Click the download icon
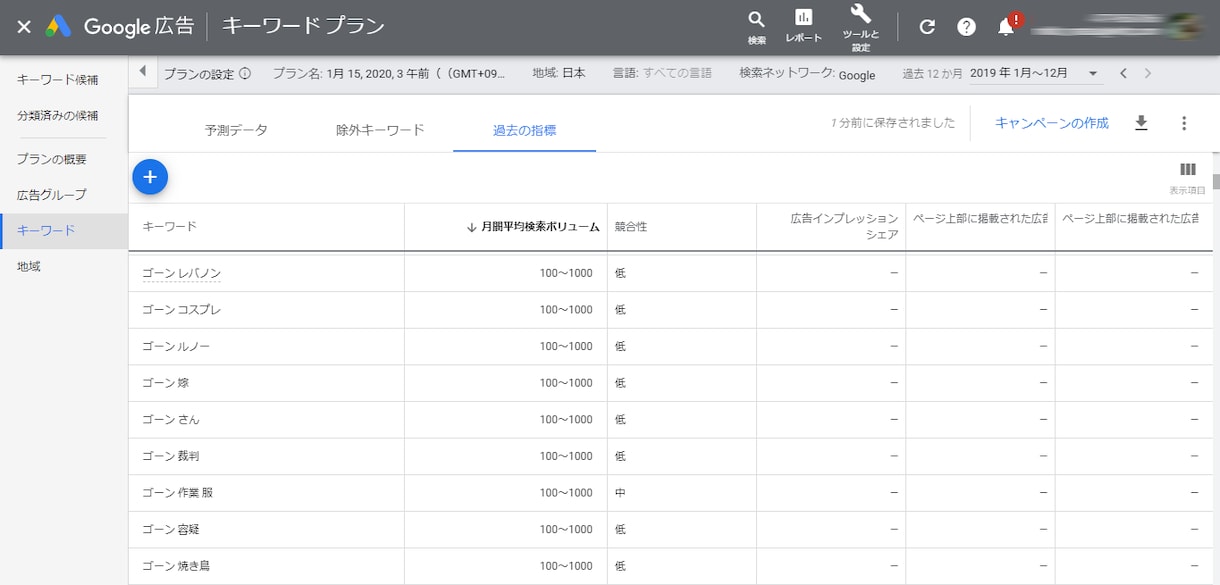This screenshot has width=1220, height=585. 1141,123
